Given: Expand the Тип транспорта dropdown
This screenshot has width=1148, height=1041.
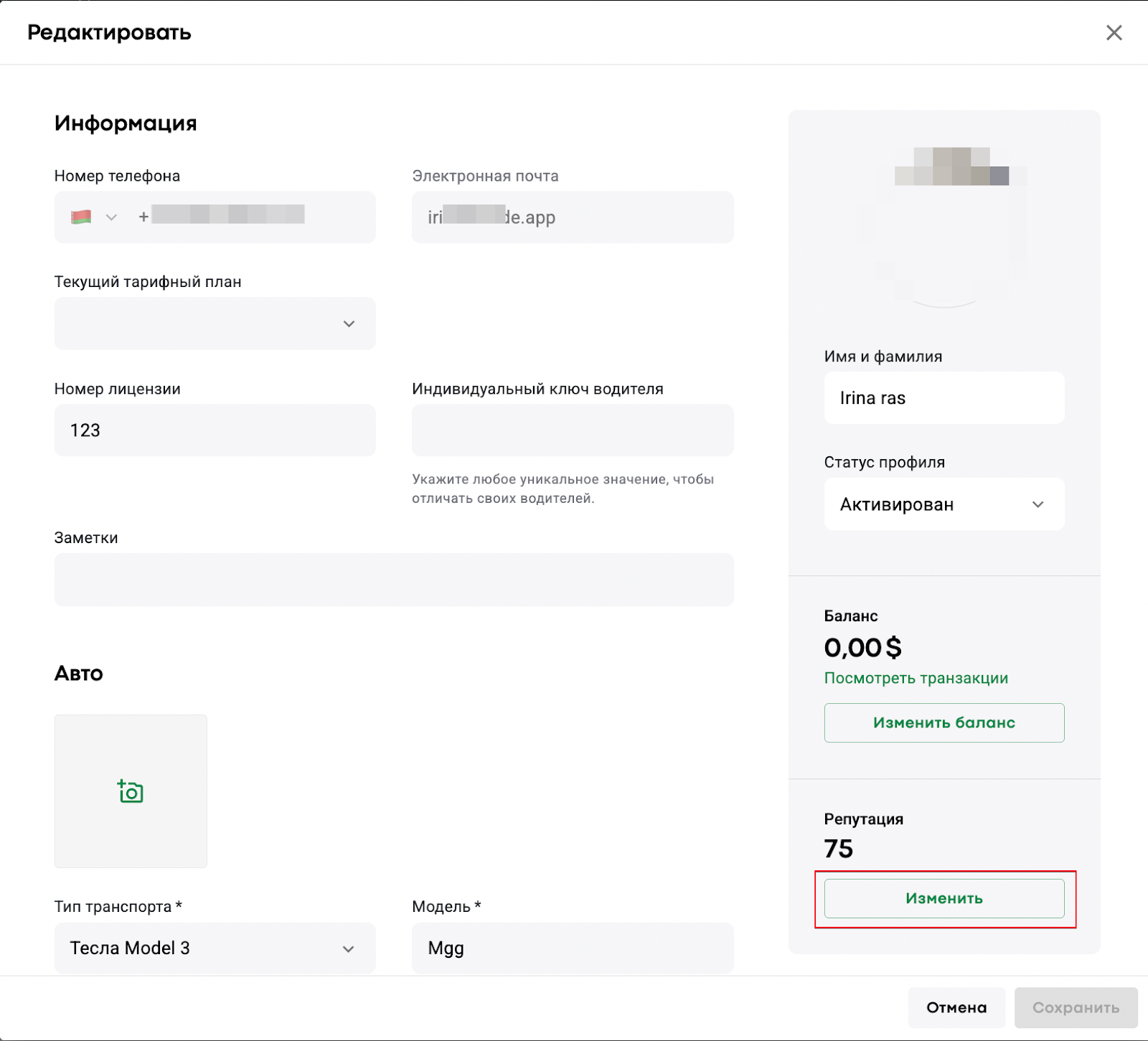Looking at the screenshot, I should point(215,948).
